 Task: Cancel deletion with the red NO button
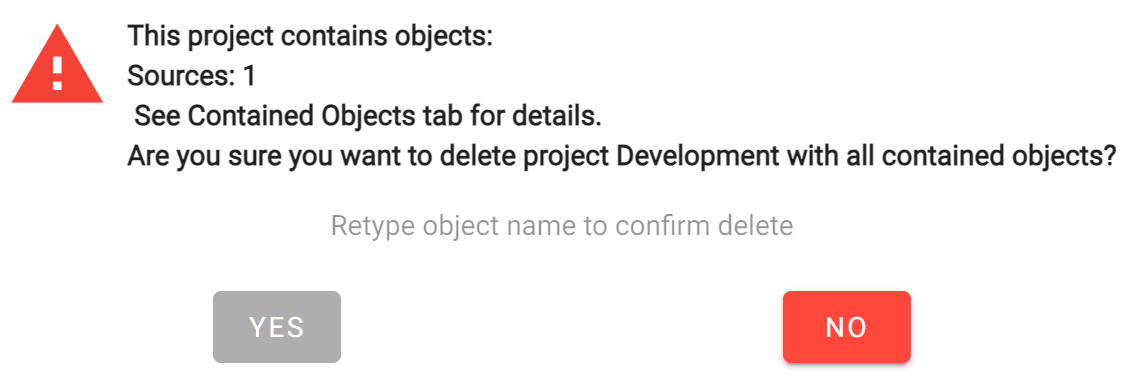pyautogui.click(x=846, y=327)
